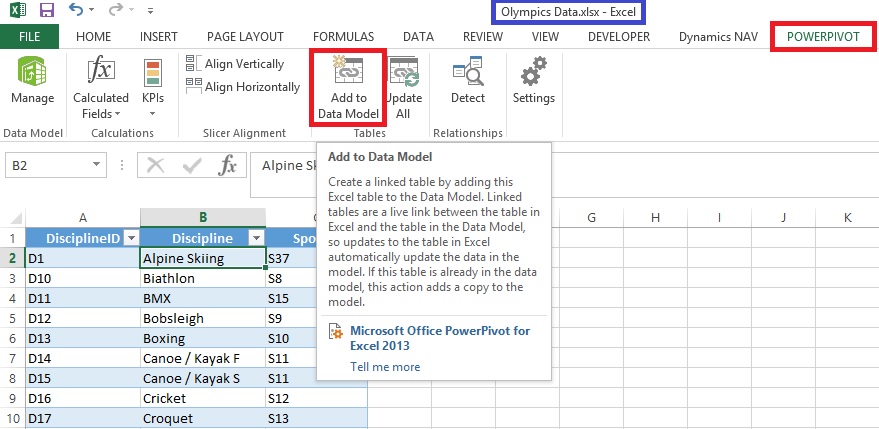Align slicers horizontally
879x429 pixels.
243,86
